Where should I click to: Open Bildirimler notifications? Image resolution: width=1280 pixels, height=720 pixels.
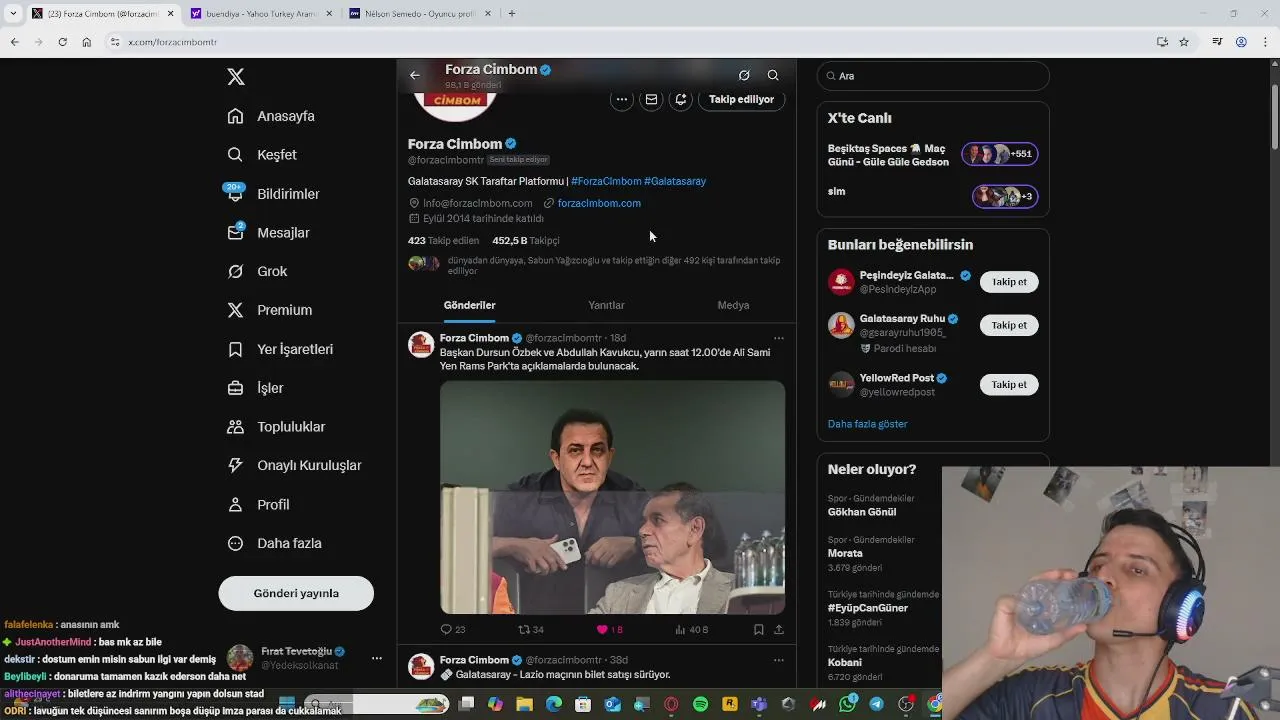pyautogui.click(x=273, y=194)
